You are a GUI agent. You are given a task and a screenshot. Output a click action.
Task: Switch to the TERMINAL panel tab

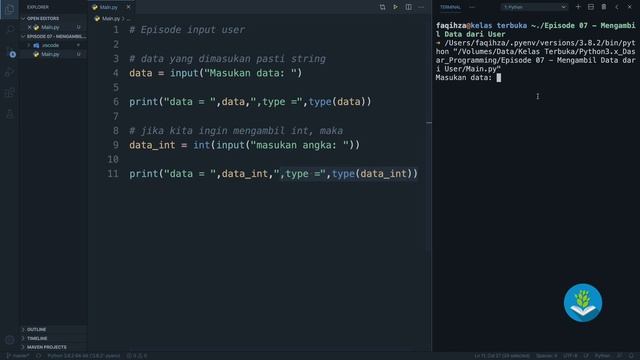[x=450, y=7]
